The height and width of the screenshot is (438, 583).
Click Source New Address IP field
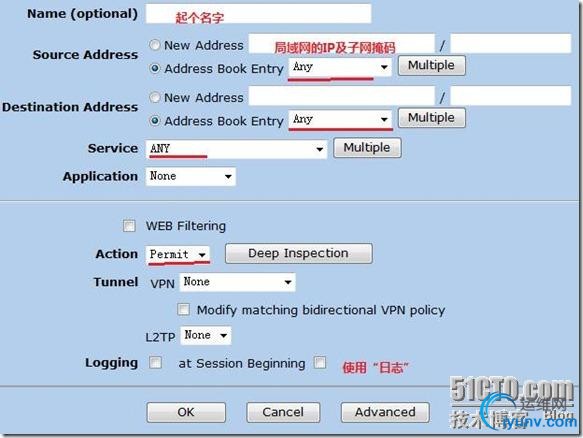click(341, 44)
